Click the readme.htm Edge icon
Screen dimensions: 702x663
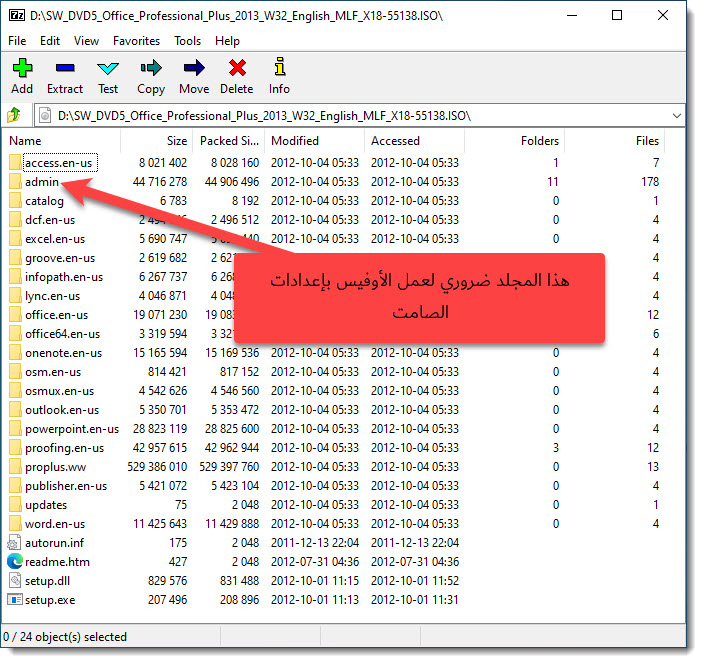point(15,562)
